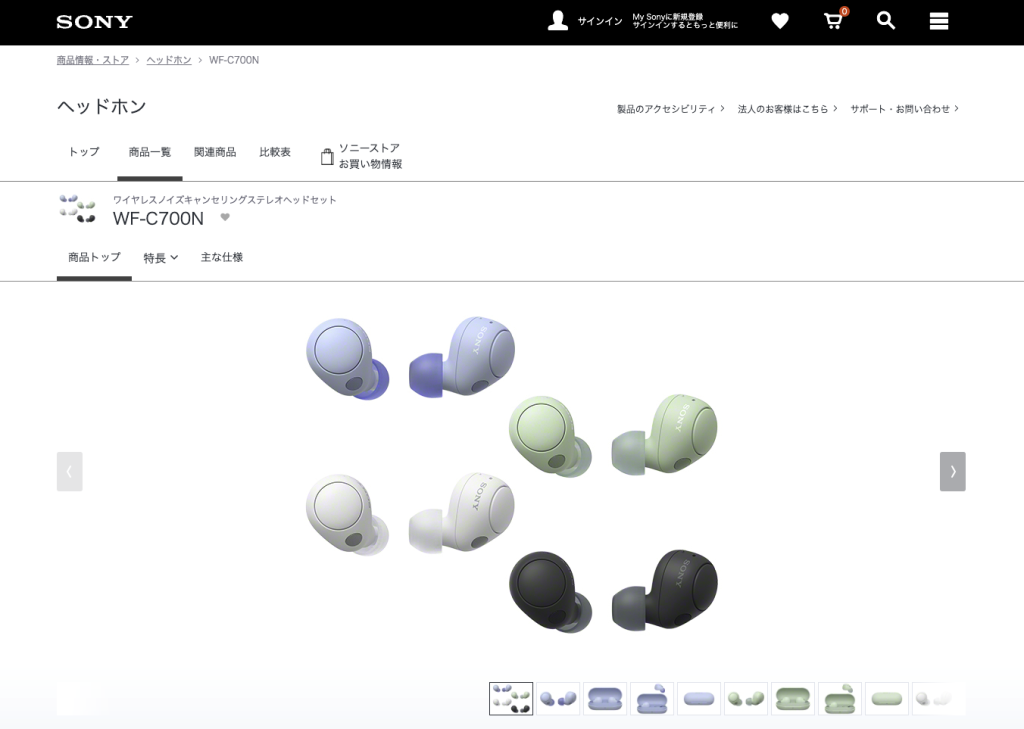
Task: Open ヘッドホン breadcrumb link
Action: 168,60
